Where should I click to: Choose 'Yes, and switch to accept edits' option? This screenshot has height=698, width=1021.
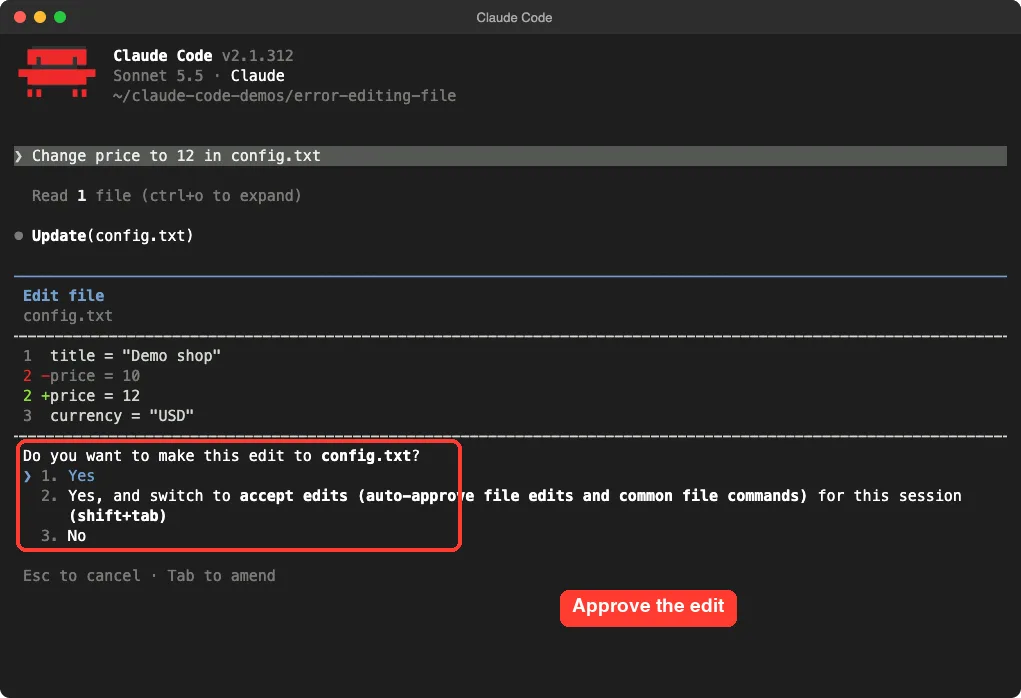tap(501, 505)
